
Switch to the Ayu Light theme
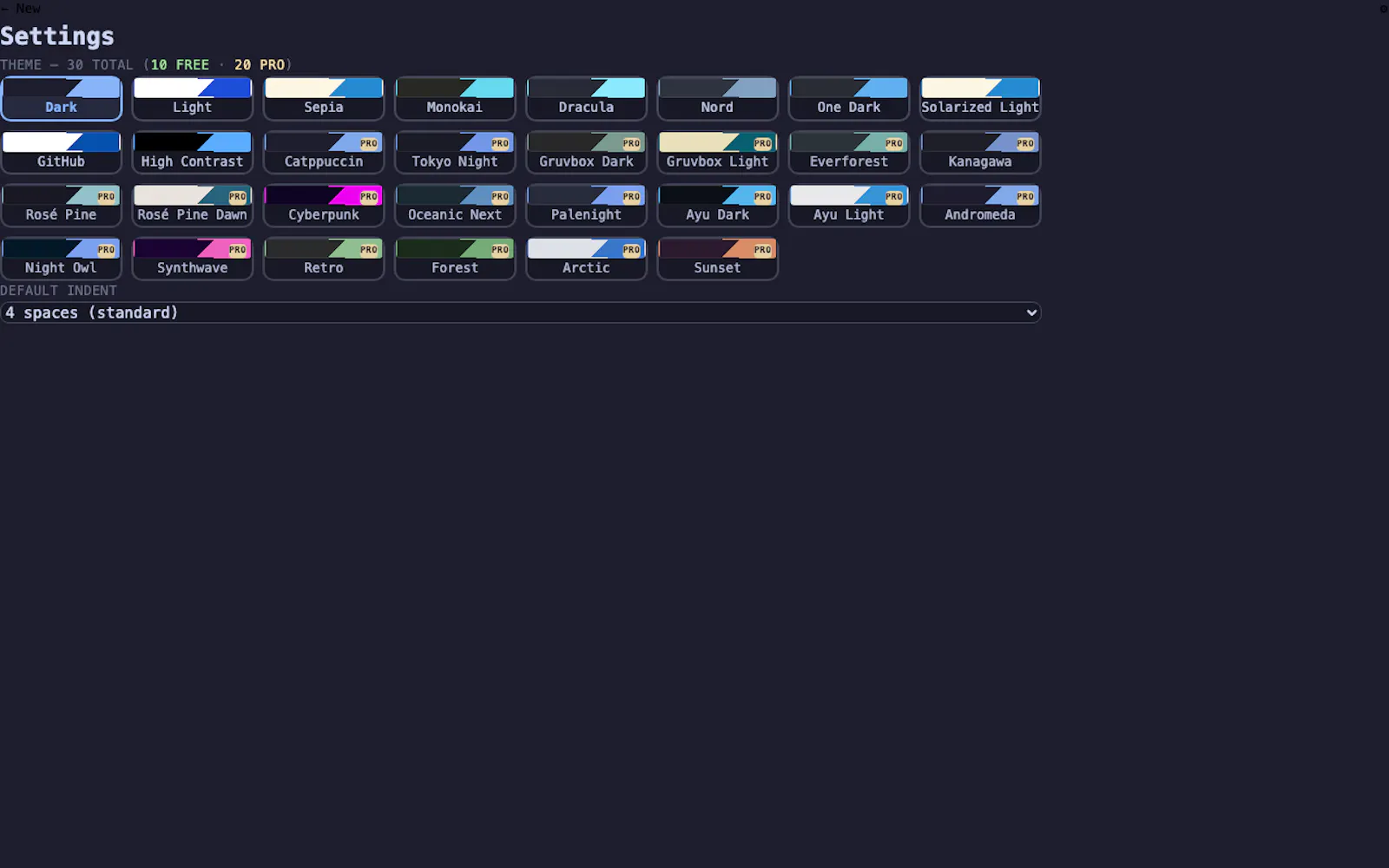[x=849, y=206]
